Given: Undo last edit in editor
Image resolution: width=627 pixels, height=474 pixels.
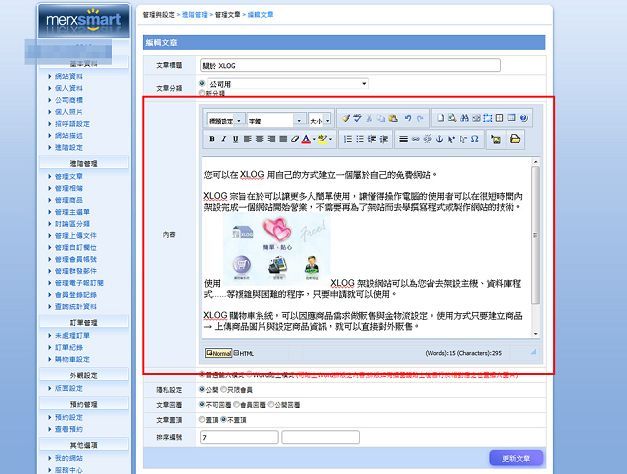Looking at the screenshot, I should (x=408, y=118).
